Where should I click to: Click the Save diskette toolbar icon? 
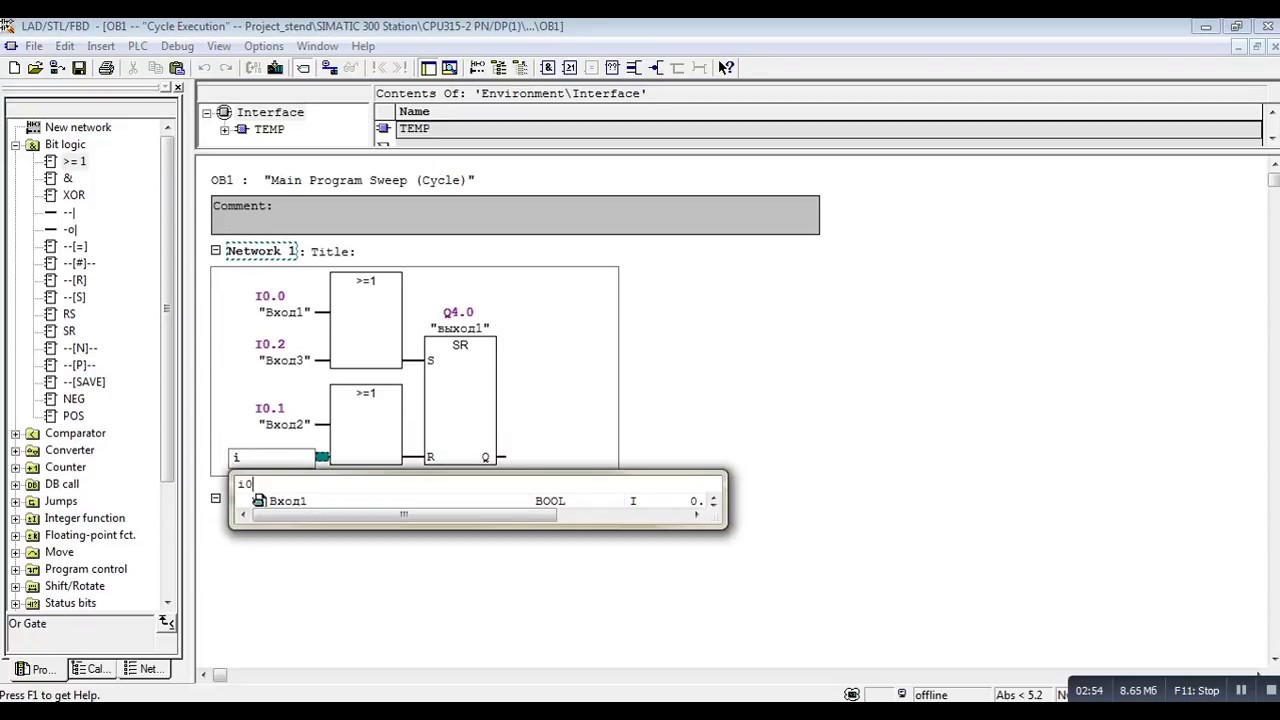point(79,68)
